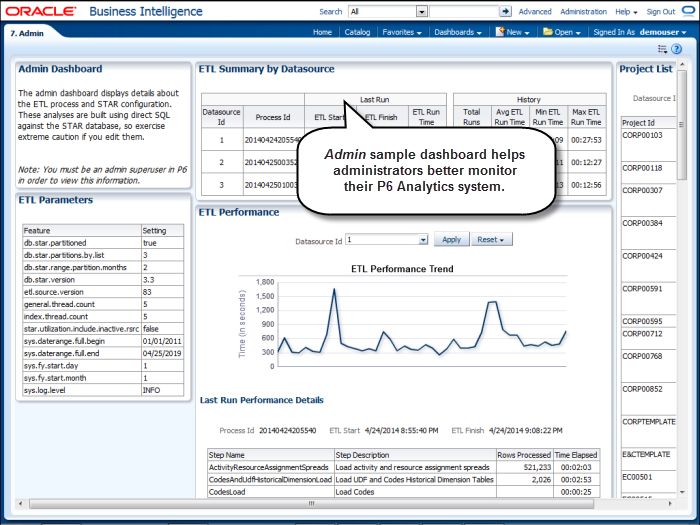The image size is (700, 525).
Task: Click the New menu label
Action: coord(514,32)
